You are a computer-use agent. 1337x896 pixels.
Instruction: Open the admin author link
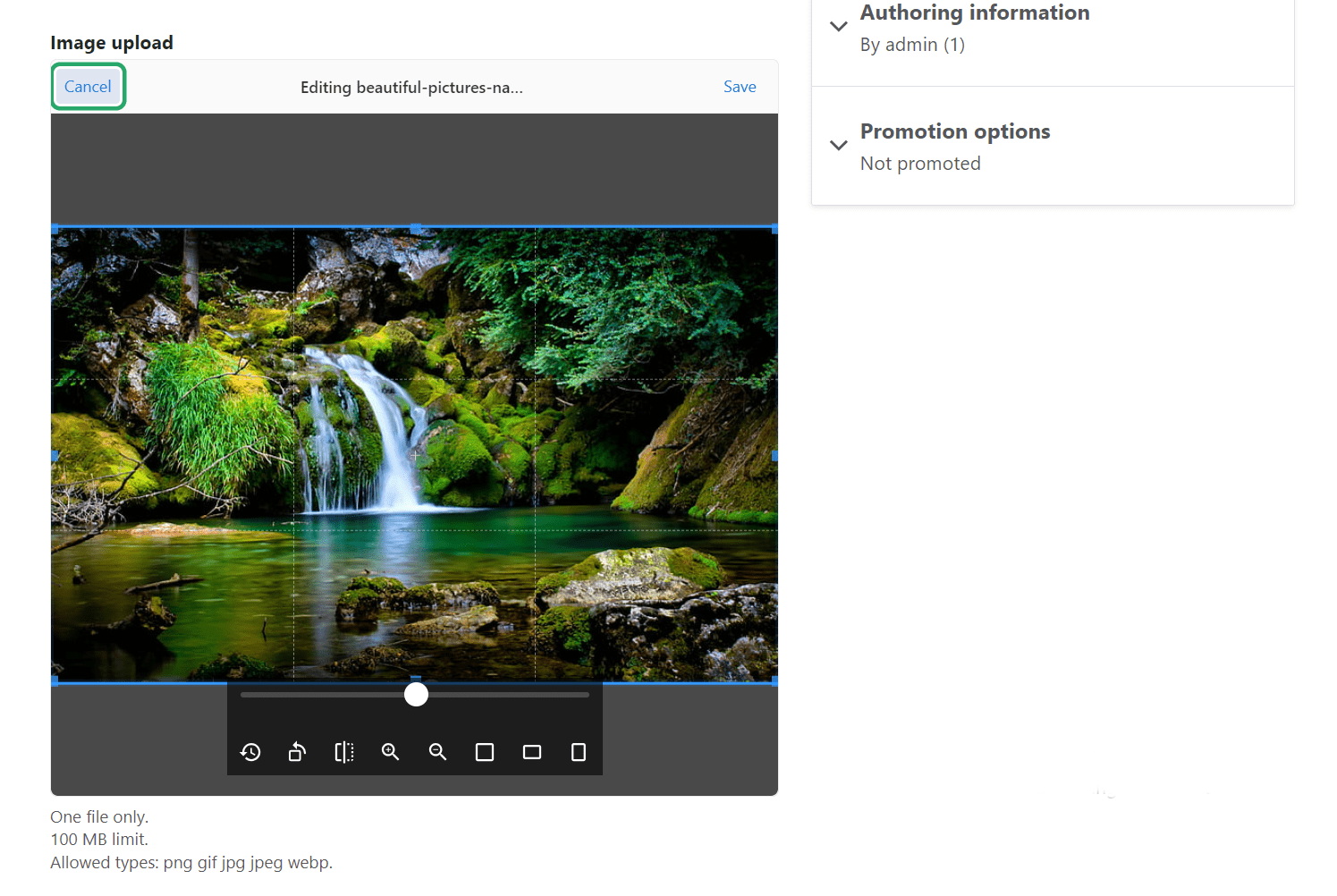[x=912, y=44]
